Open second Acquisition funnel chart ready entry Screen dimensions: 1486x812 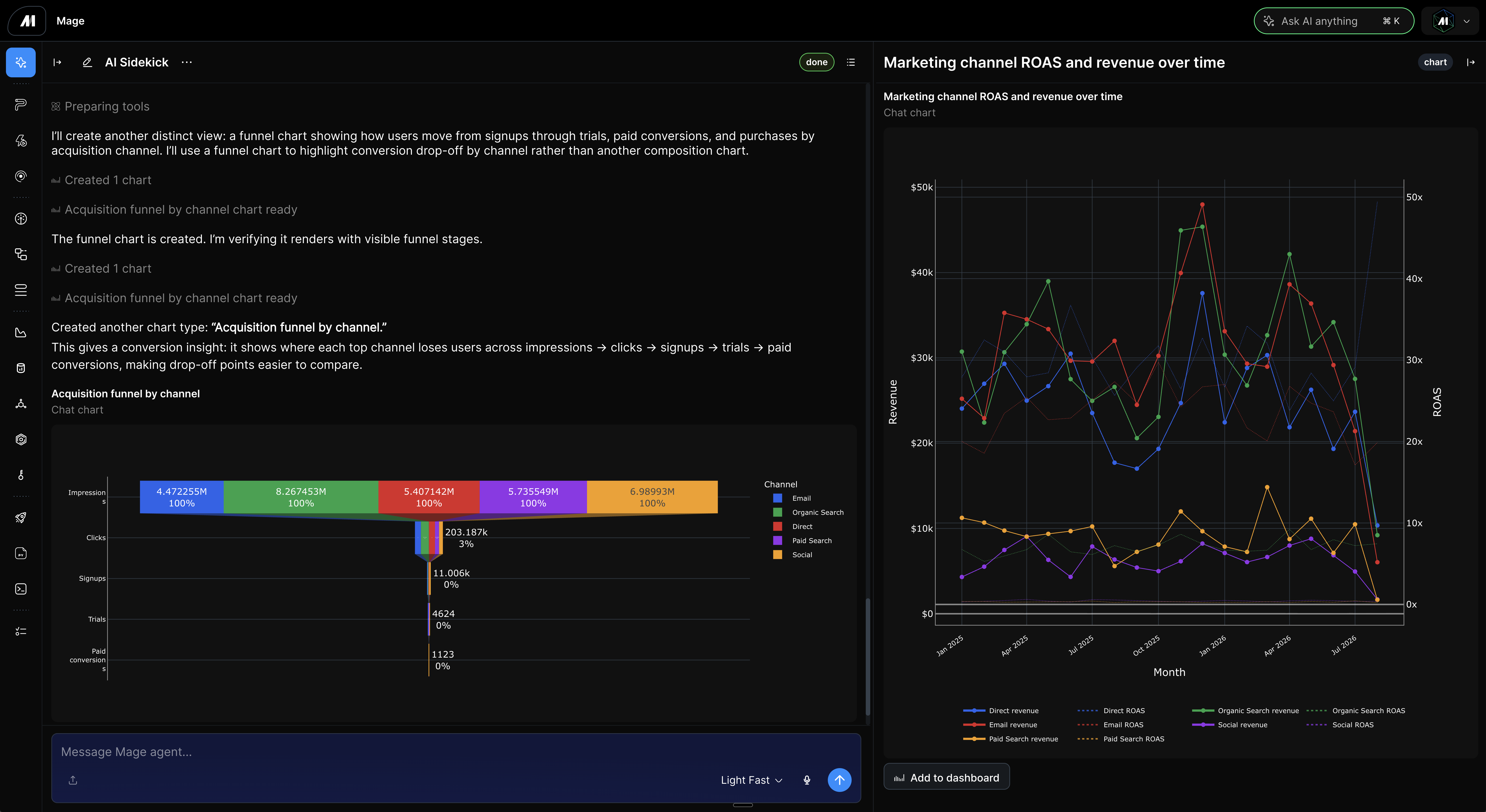[174, 298]
